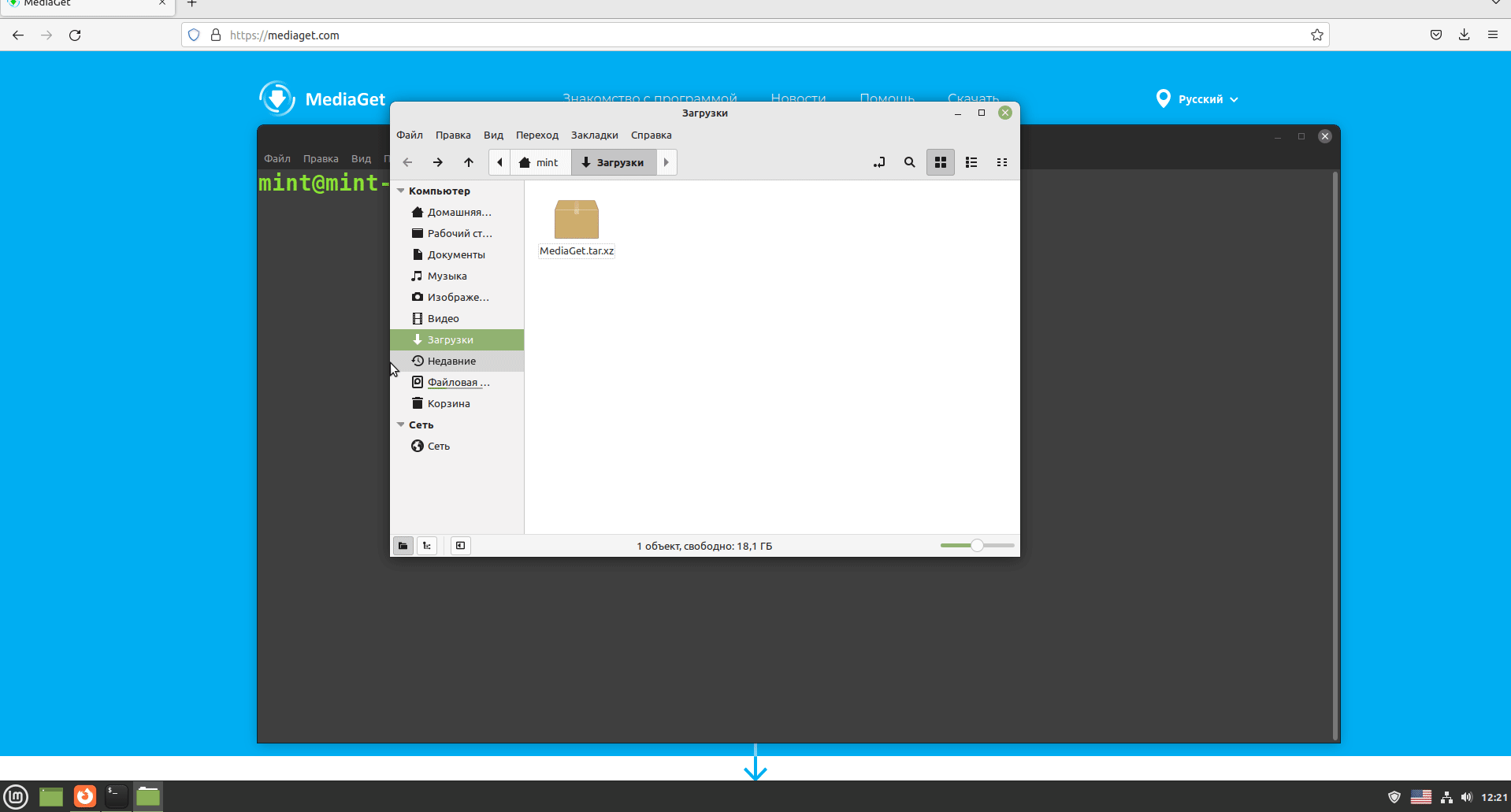Screen dimensions: 1511x812
Task: Collapse the Компьютер sidebar section
Action: [401, 191]
